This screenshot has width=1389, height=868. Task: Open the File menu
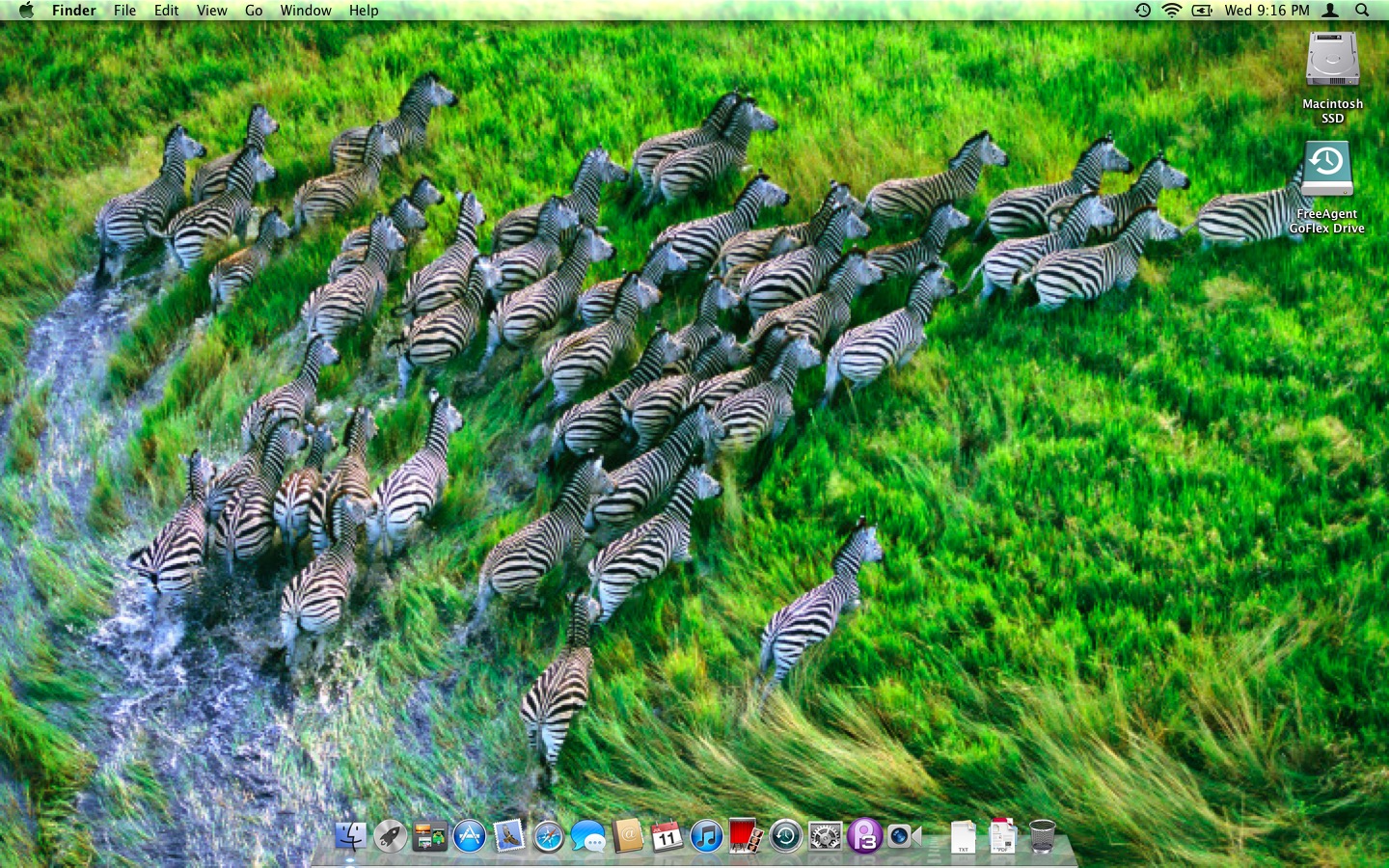pos(124,11)
